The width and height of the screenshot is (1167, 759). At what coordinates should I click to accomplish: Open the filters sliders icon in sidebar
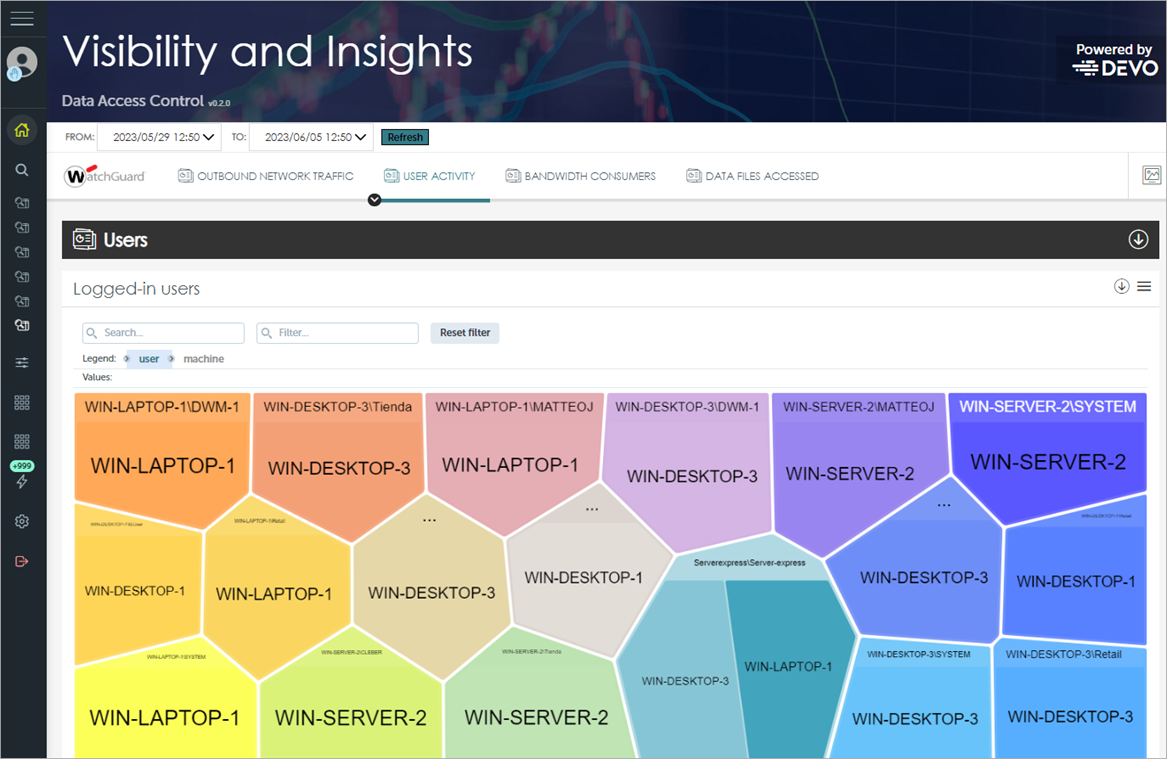21,362
